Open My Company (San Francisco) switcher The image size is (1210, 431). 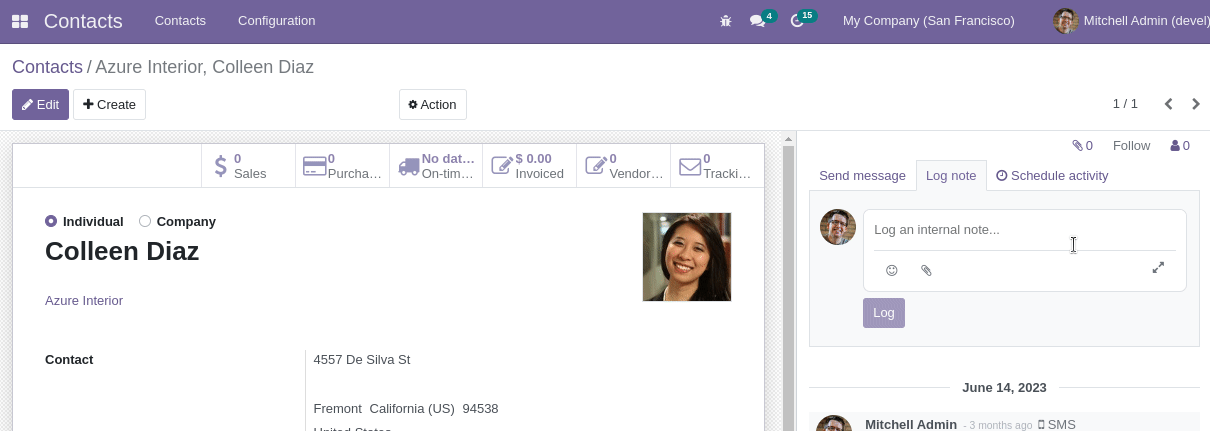tap(929, 21)
